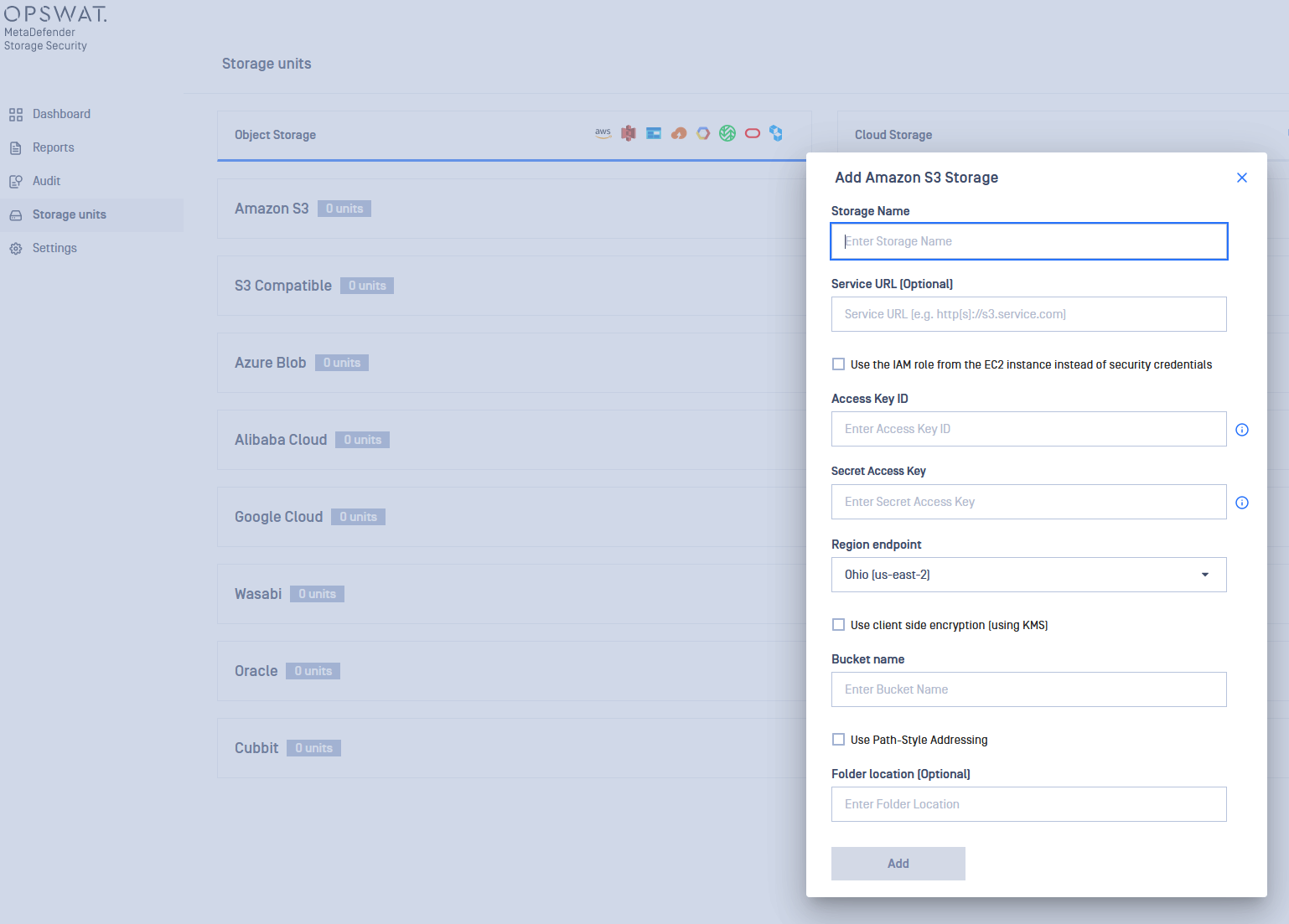Image resolution: width=1289 pixels, height=924 pixels.
Task: Click the Dashboard grid icon
Action: (x=16, y=115)
